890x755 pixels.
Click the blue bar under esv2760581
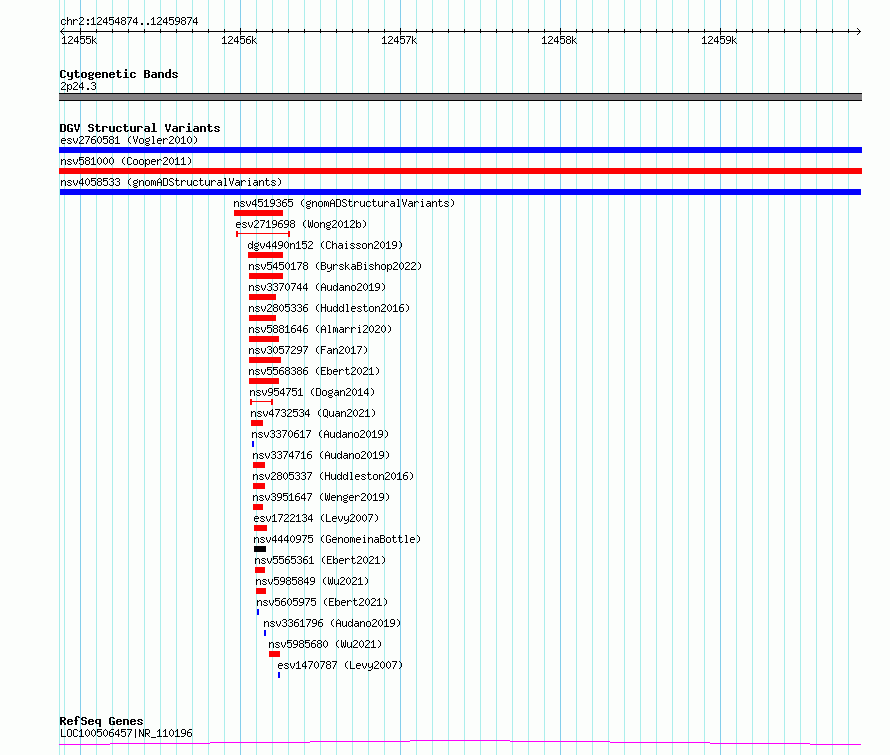(x=460, y=150)
